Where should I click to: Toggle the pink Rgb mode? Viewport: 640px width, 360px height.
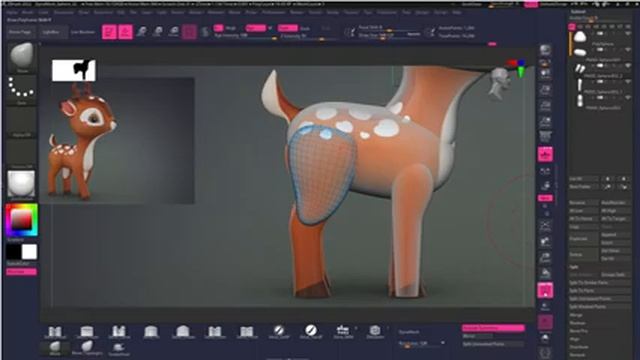tap(256, 28)
